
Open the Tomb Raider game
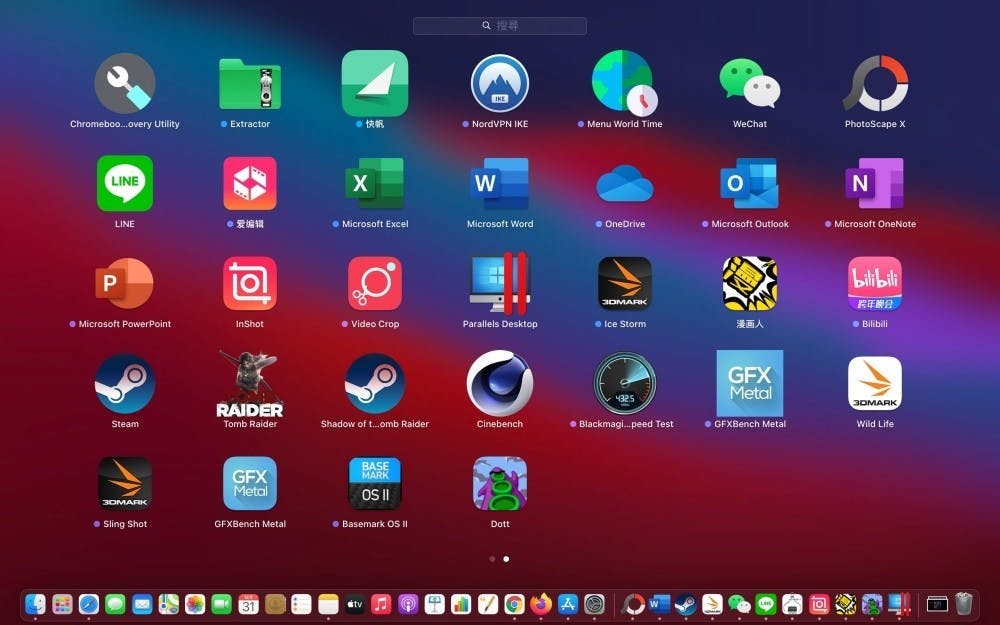click(x=250, y=384)
